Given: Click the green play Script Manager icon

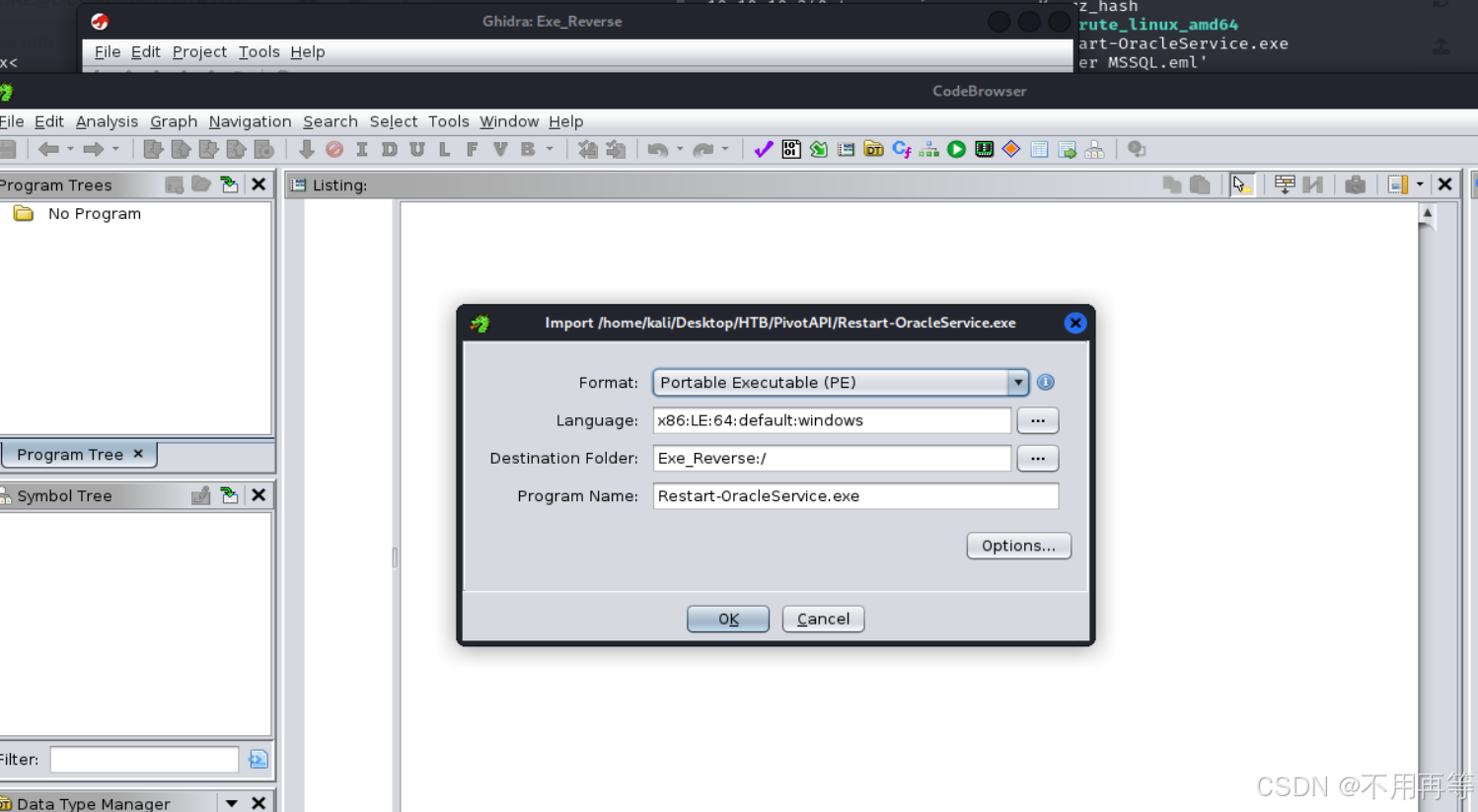Looking at the screenshot, I should pyautogui.click(x=957, y=149).
